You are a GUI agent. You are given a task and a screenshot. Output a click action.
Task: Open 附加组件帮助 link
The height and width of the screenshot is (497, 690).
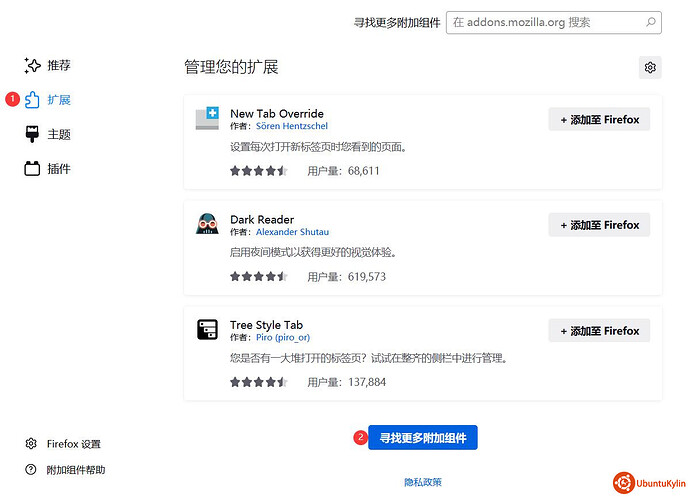(65, 470)
